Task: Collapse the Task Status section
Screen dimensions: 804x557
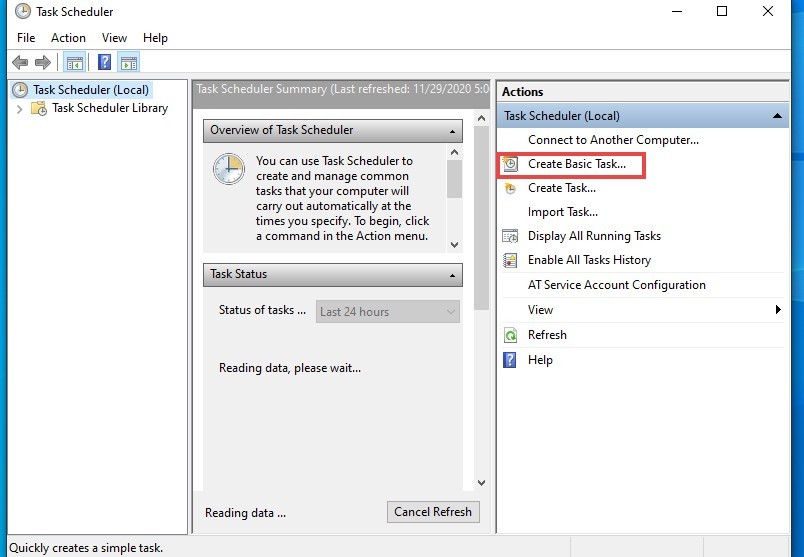Action: click(x=452, y=275)
